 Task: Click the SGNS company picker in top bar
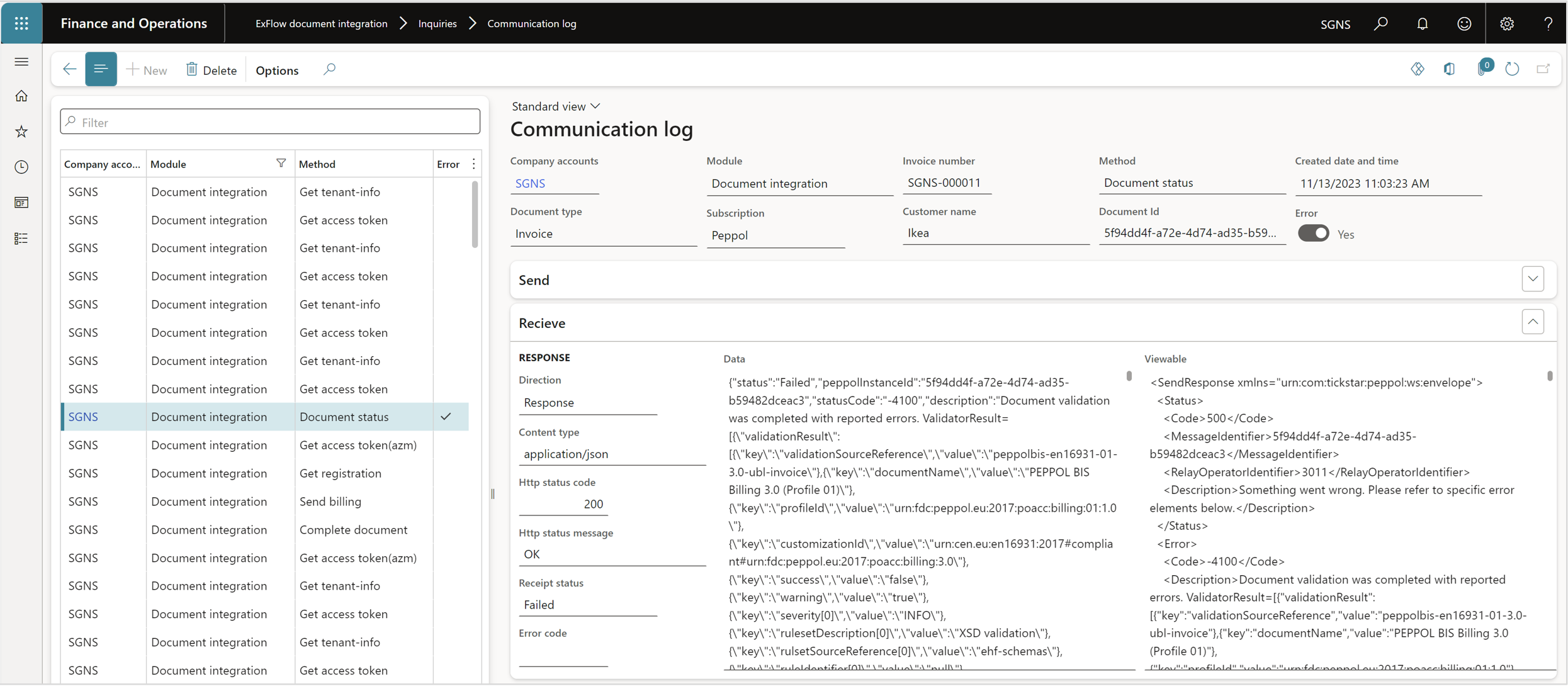click(x=1335, y=25)
